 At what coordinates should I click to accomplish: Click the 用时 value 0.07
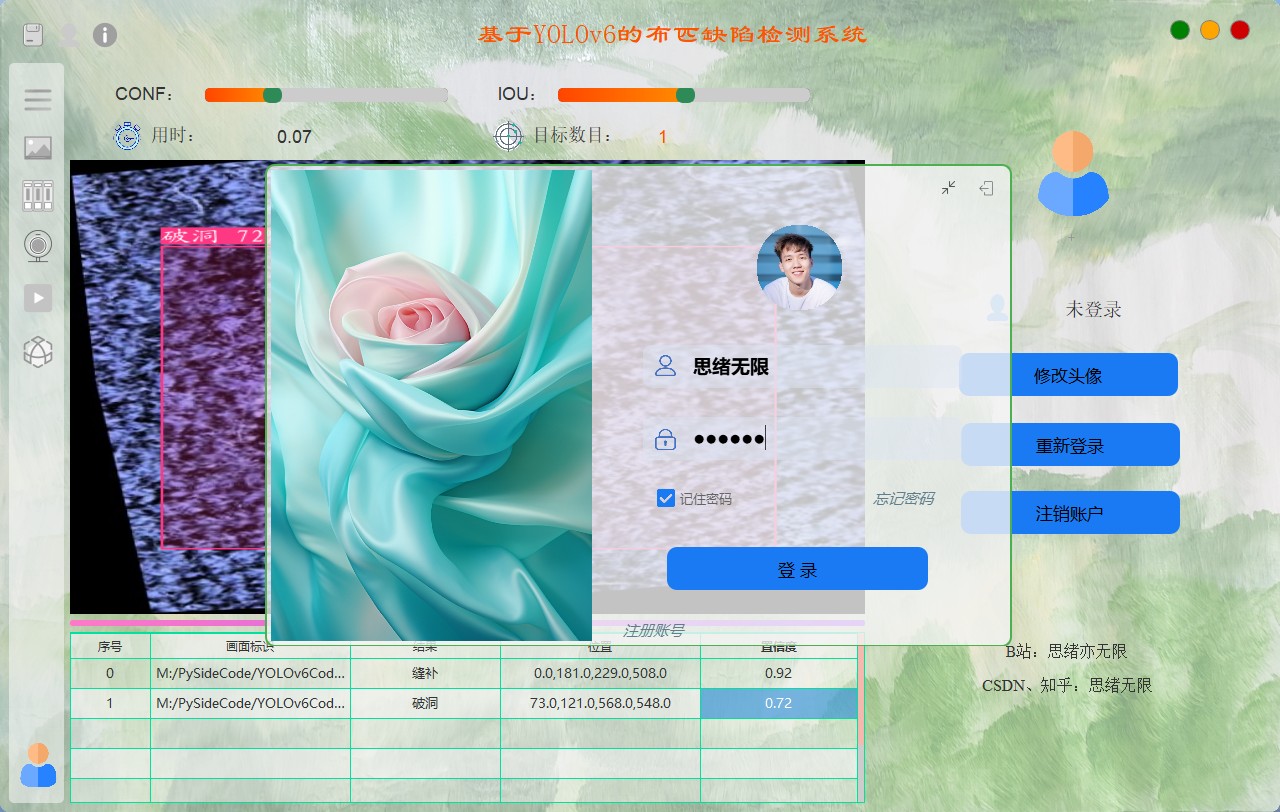pyautogui.click(x=294, y=137)
